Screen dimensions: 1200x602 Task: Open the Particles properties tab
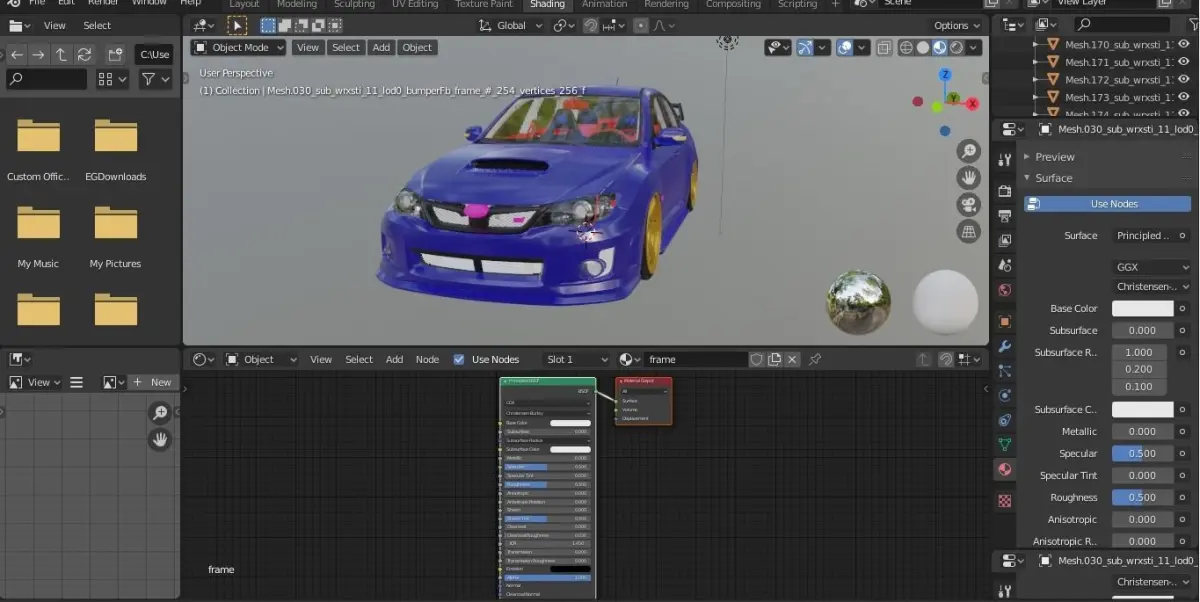tap(1005, 371)
